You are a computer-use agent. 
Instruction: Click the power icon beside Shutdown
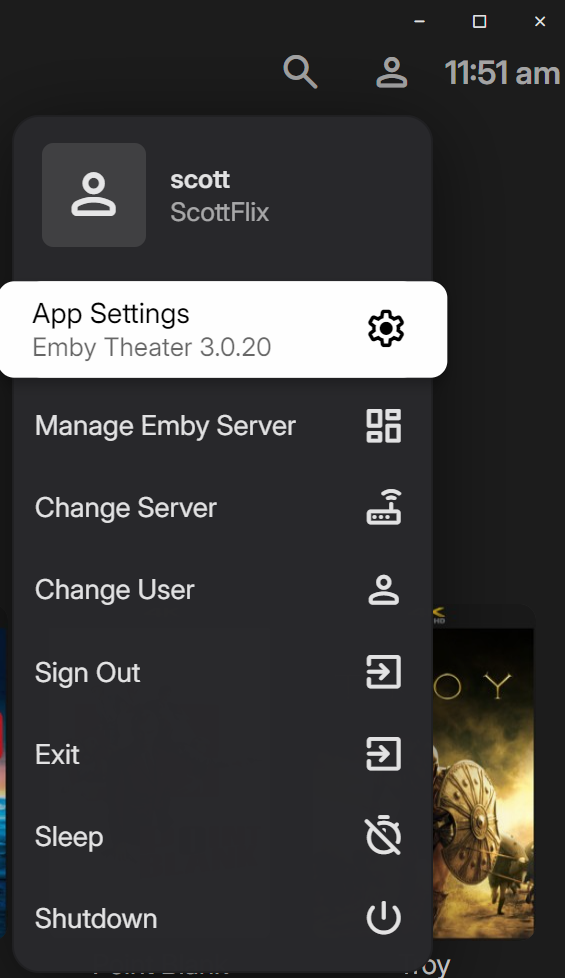point(384,918)
